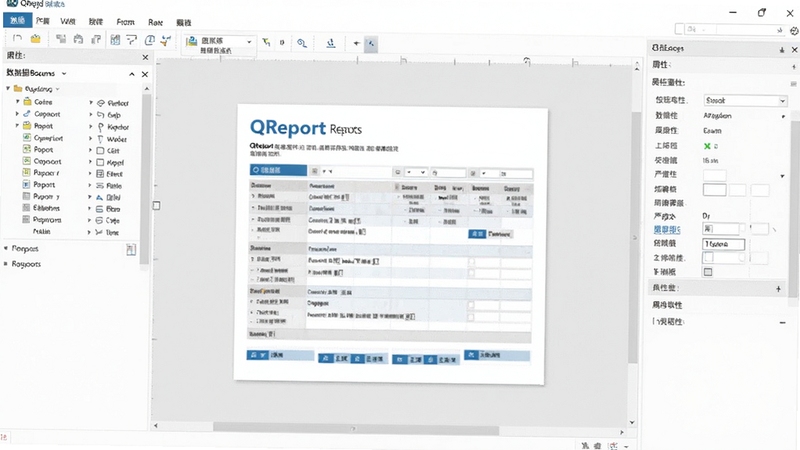This screenshot has height=450, width=800.
Task: Toggle the small grey checkbox in the properties panel
Action: click(708, 272)
